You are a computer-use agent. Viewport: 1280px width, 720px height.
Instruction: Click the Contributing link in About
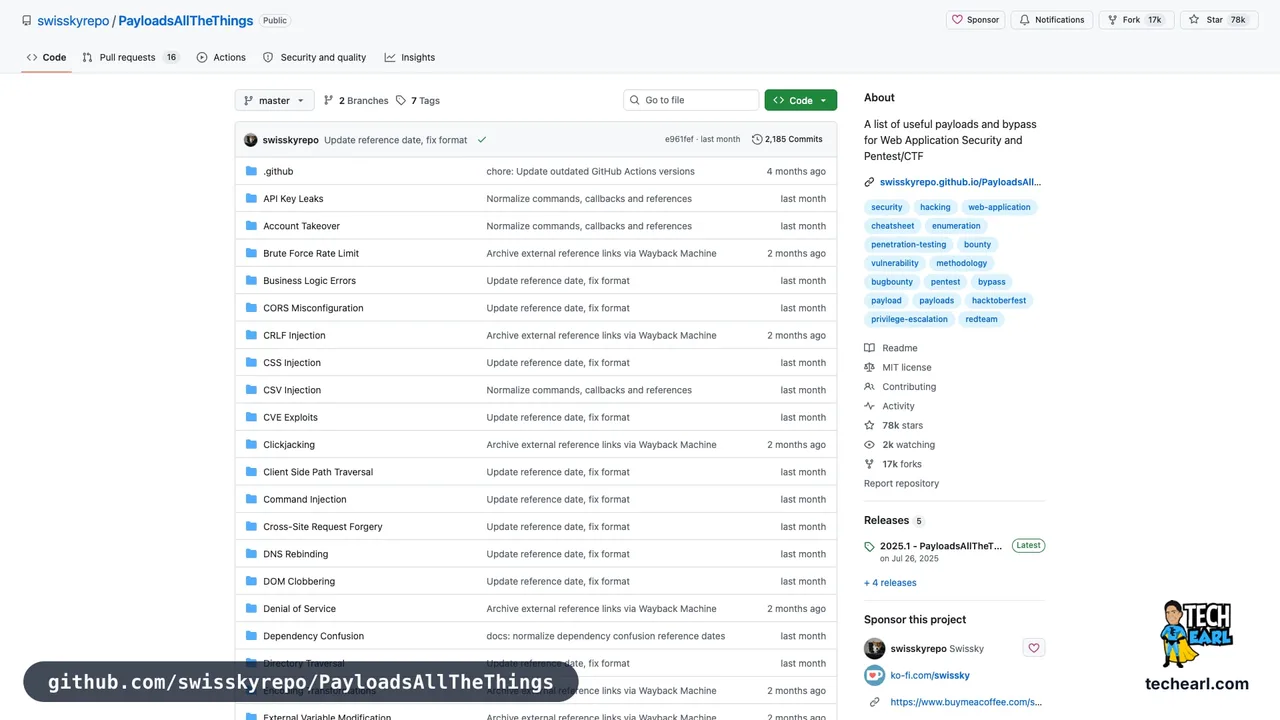click(909, 387)
